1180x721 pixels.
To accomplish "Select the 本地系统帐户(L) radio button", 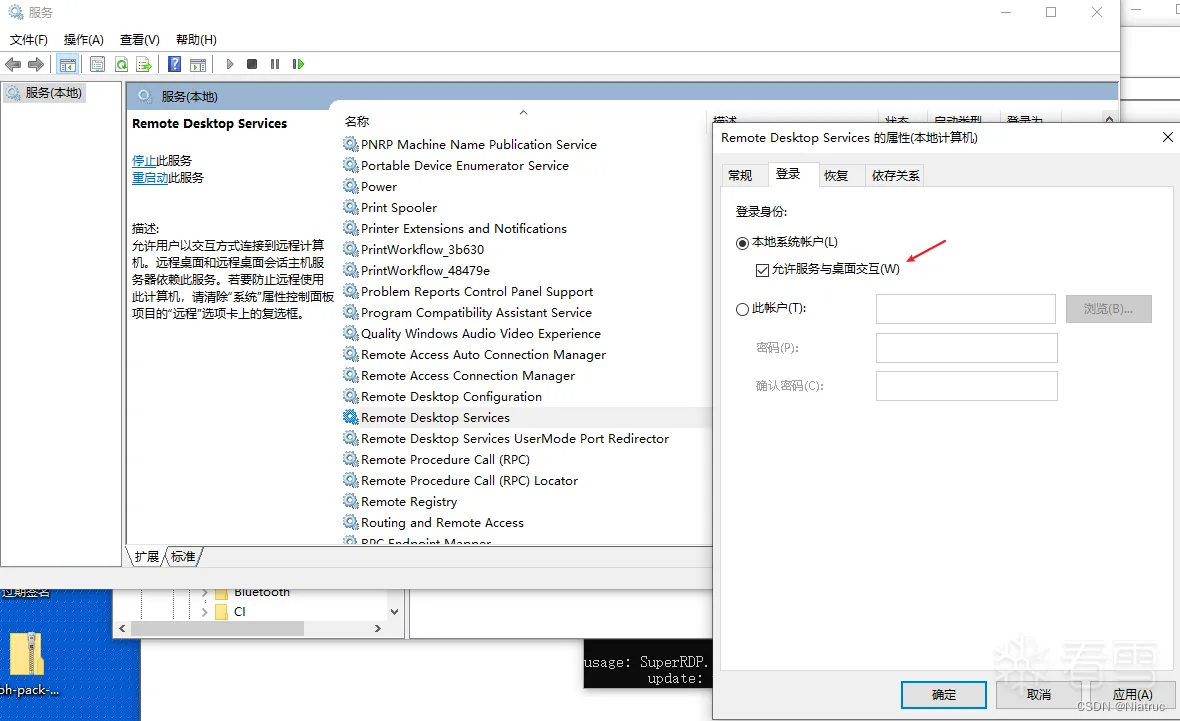I will point(742,243).
